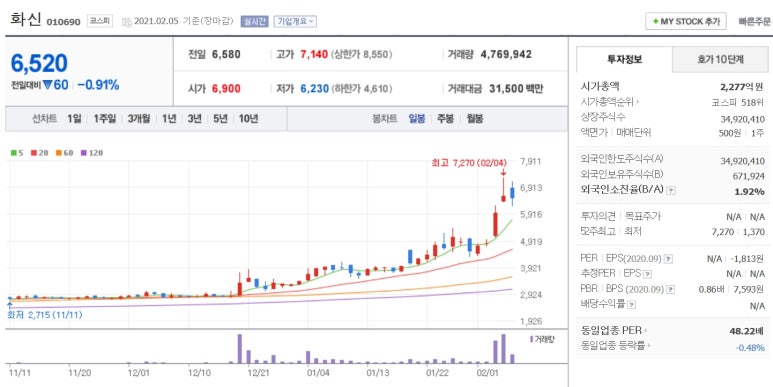Click the down-triangle icon beside 전일대비

[47, 85]
